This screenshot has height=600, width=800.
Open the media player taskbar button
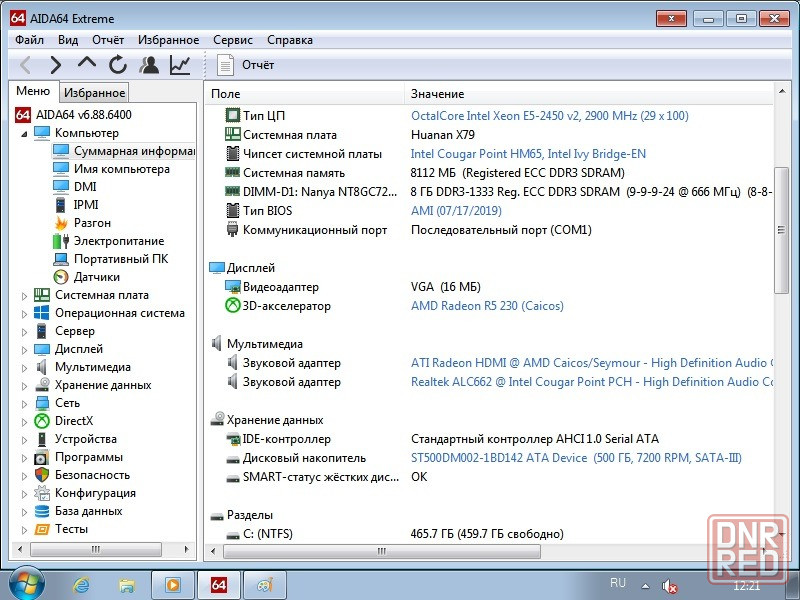(173, 585)
